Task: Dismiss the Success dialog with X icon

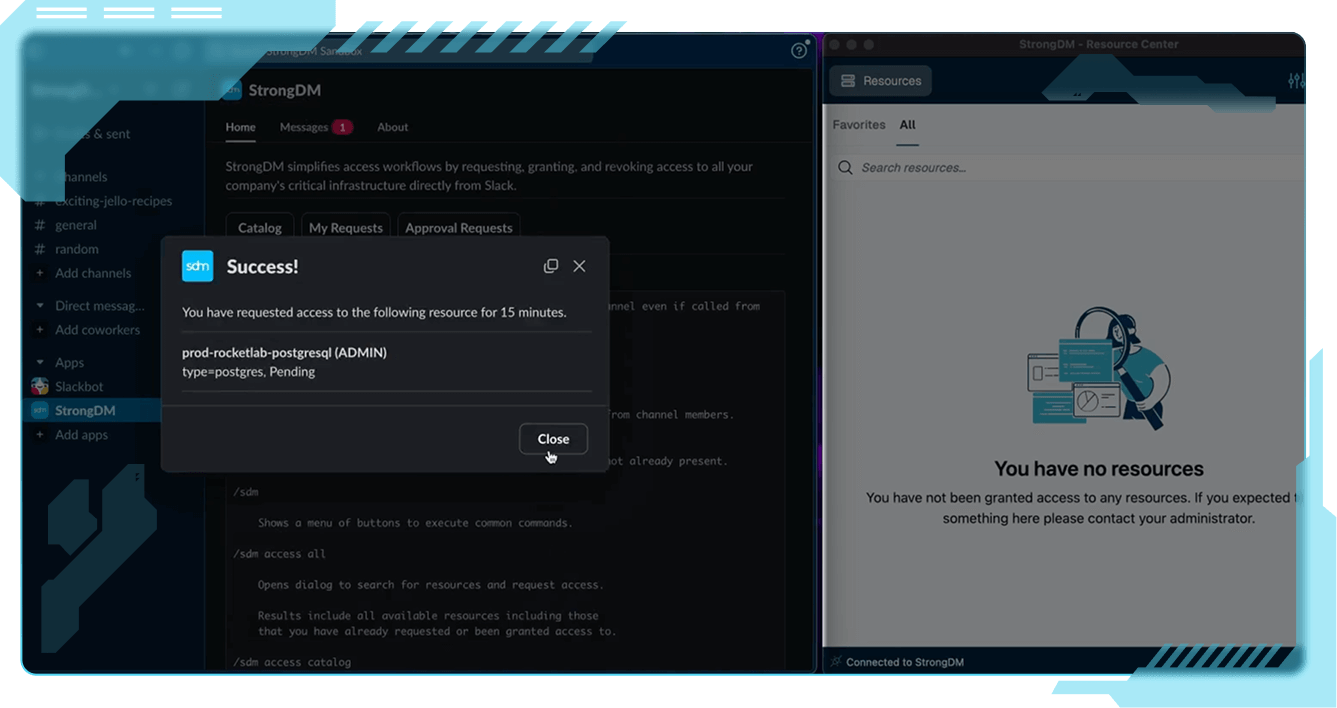Action: coord(579,266)
